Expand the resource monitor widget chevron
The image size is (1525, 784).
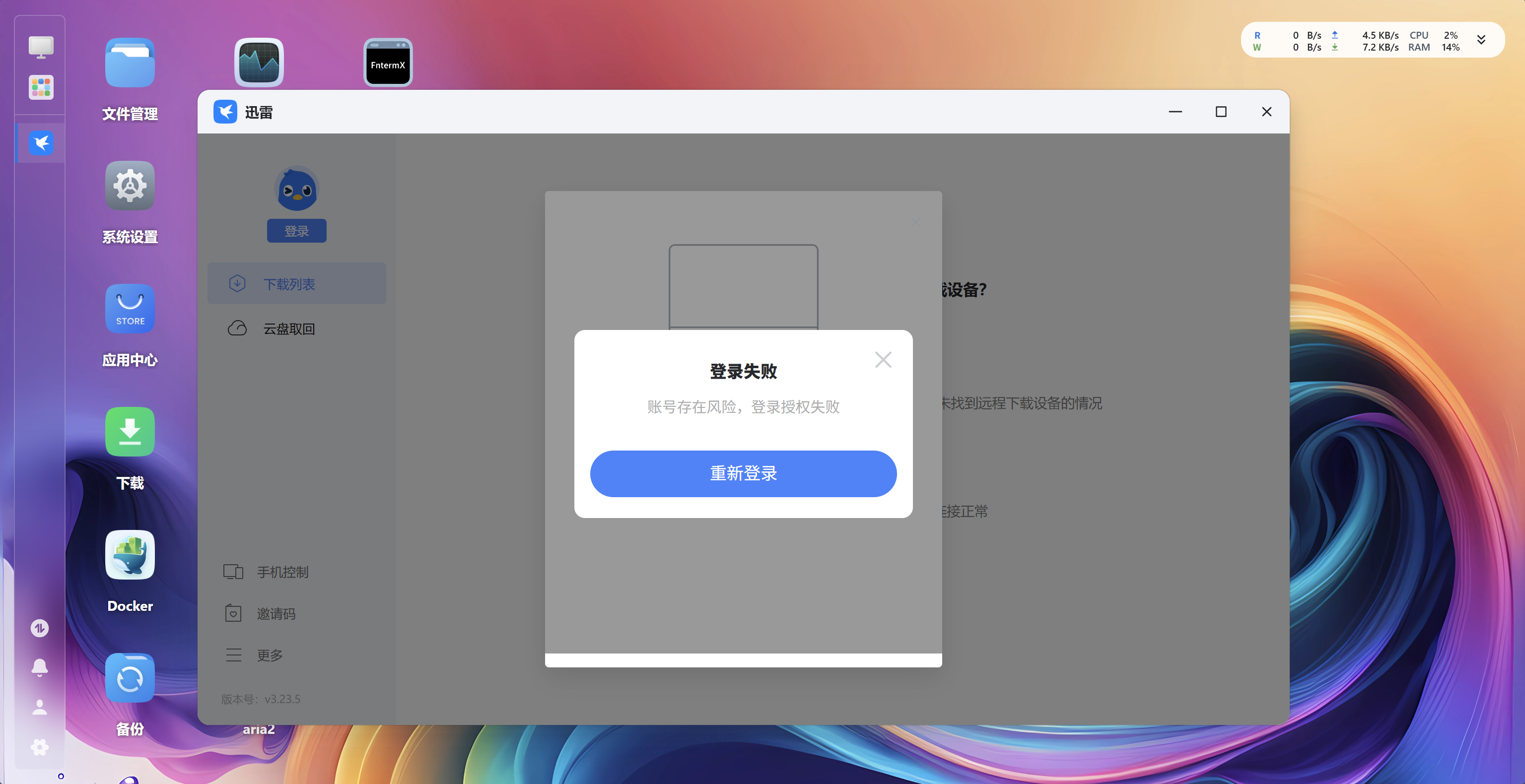pyautogui.click(x=1481, y=40)
